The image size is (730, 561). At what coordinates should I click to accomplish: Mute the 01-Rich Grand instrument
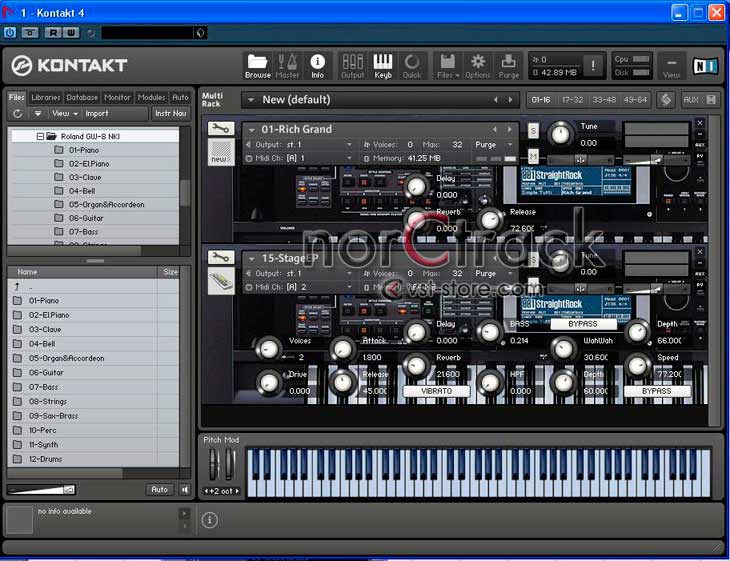[533, 157]
